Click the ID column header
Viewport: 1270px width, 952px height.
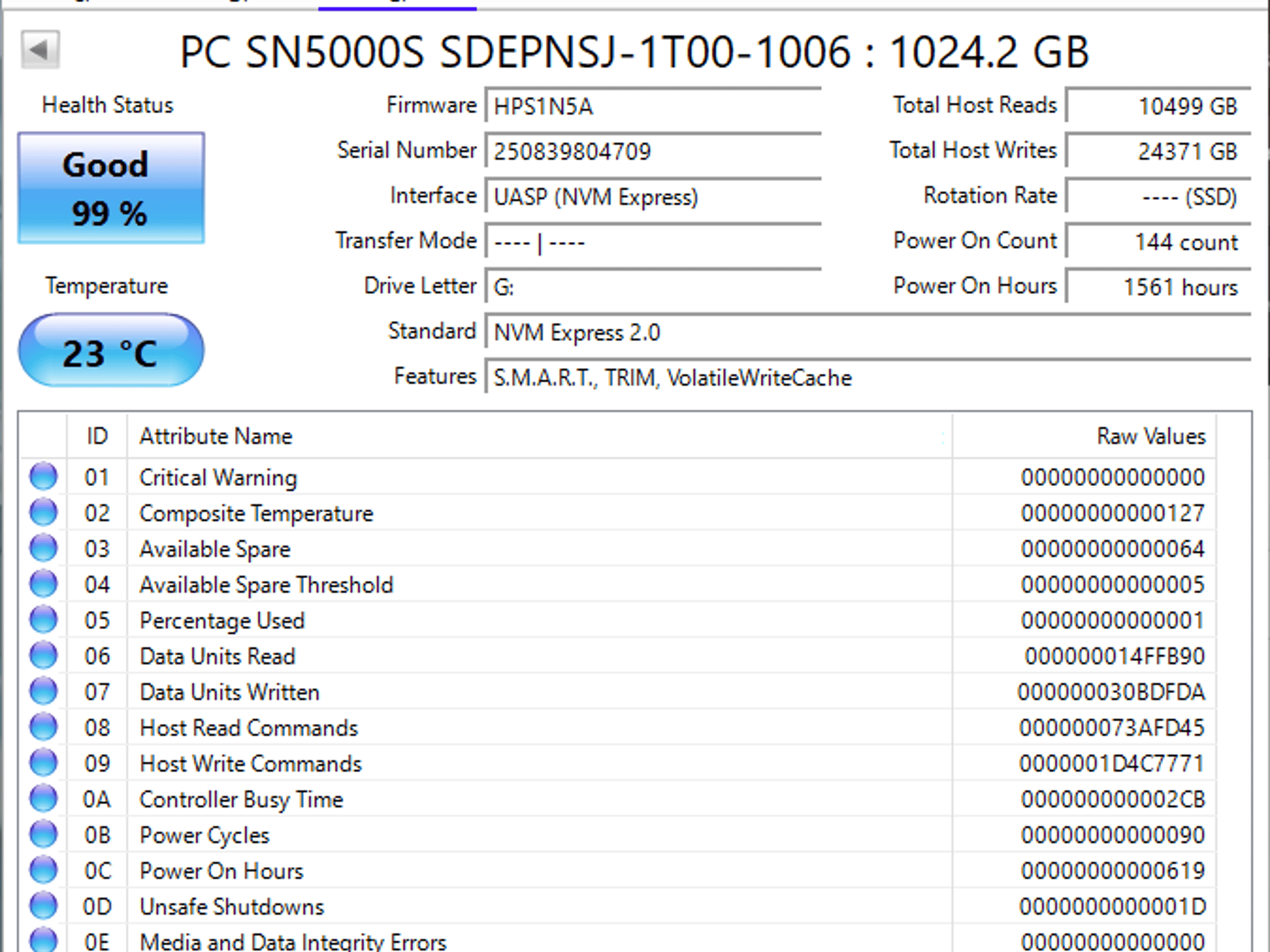click(97, 436)
